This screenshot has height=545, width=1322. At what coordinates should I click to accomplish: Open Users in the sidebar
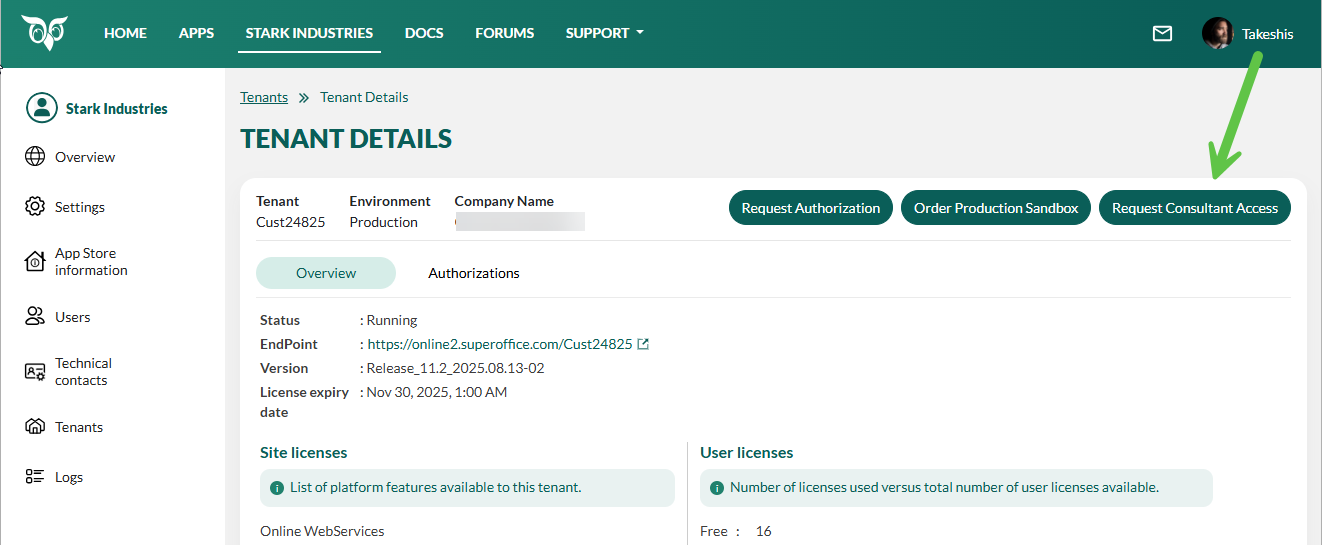tap(73, 317)
